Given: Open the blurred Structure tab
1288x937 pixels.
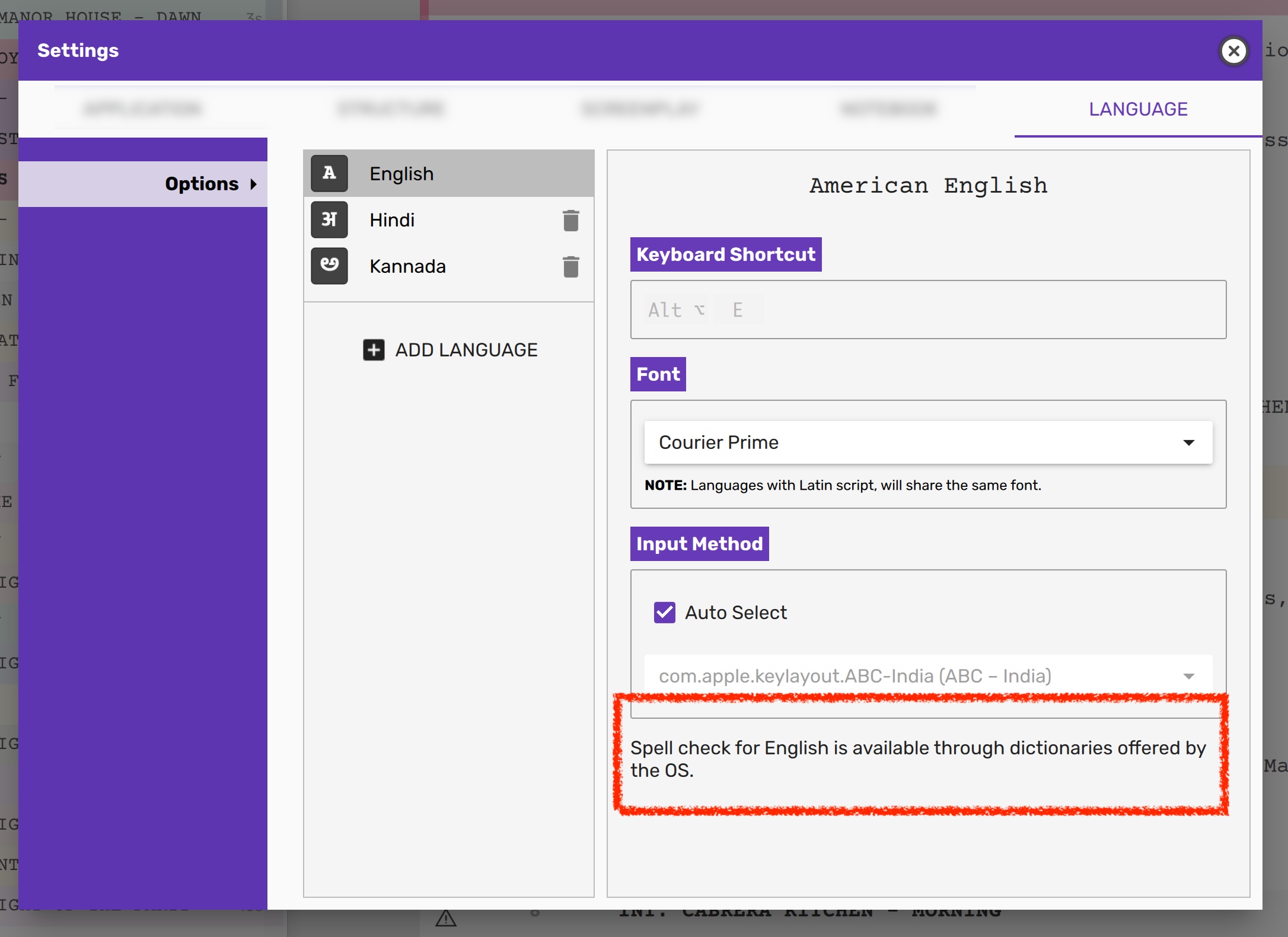Looking at the screenshot, I should tap(391, 109).
